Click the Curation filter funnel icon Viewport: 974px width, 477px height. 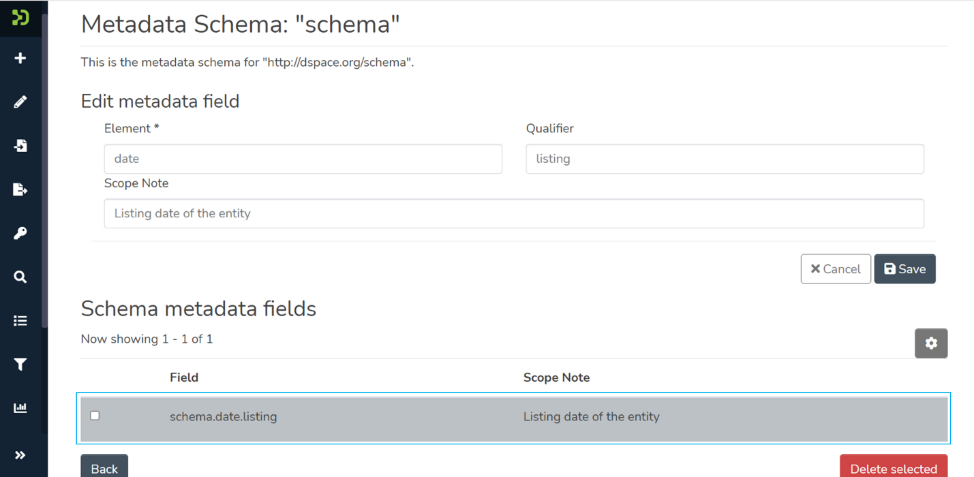click(20, 365)
